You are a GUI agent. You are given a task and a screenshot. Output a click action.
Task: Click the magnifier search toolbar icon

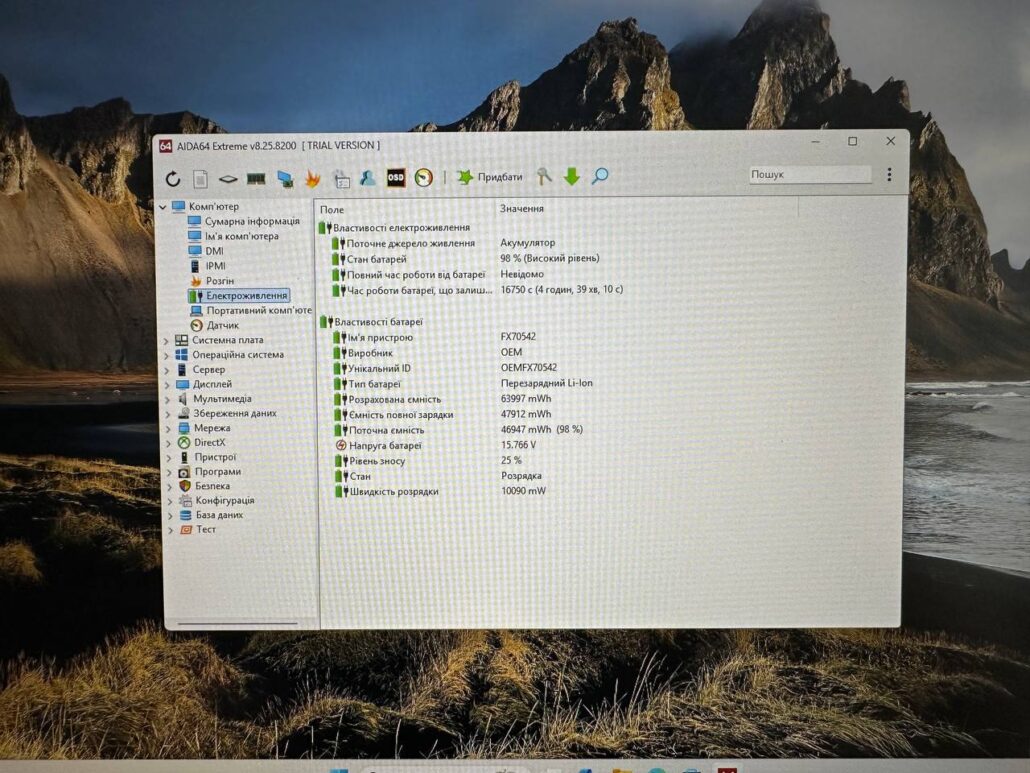pyautogui.click(x=600, y=177)
